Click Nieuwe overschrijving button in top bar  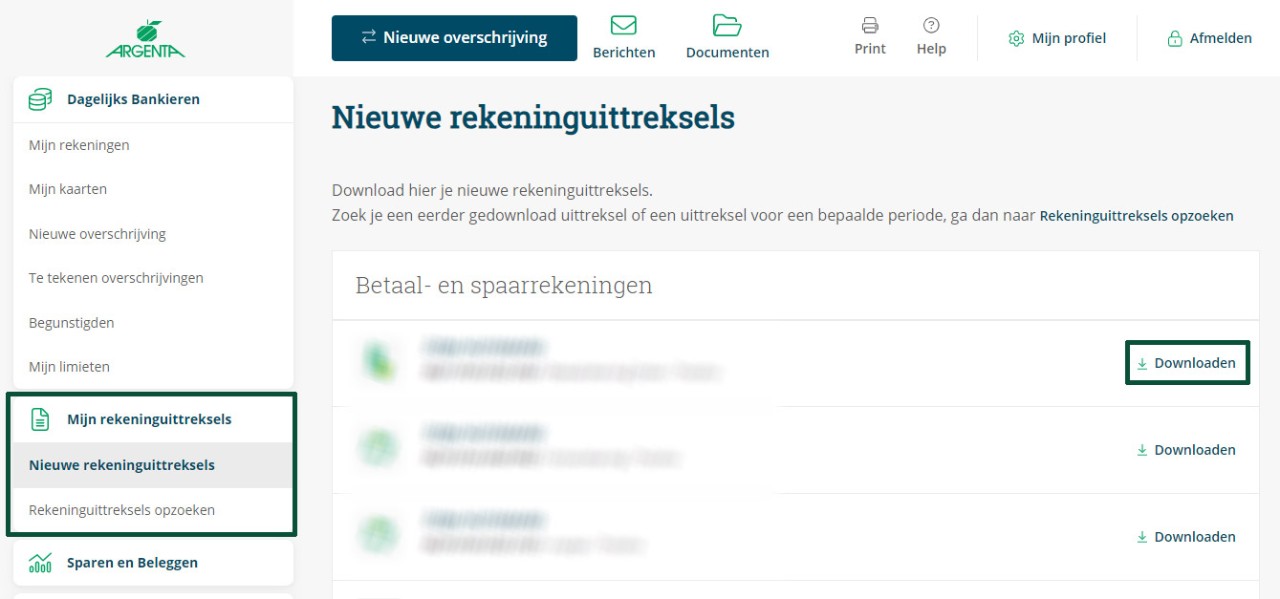point(454,38)
